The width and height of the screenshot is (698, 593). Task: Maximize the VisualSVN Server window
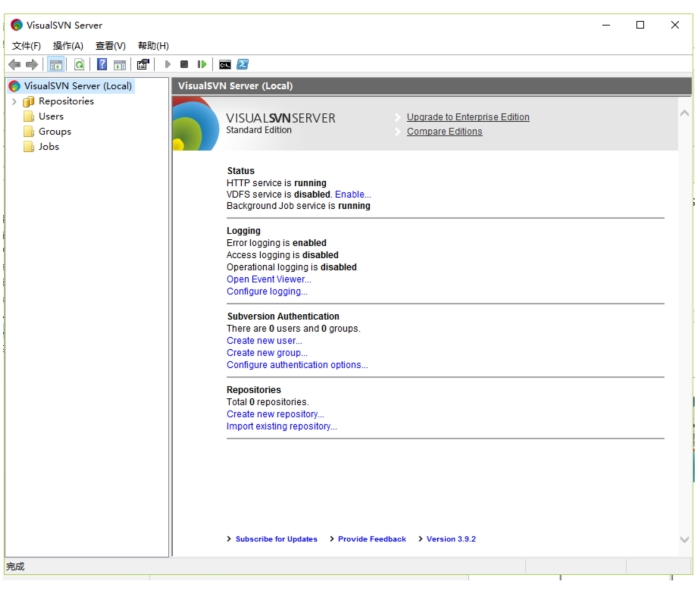[x=640, y=25]
